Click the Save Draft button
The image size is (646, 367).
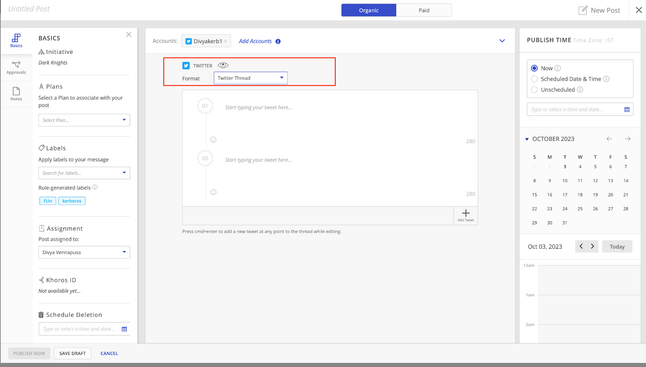pyautogui.click(x=73, y=353)
